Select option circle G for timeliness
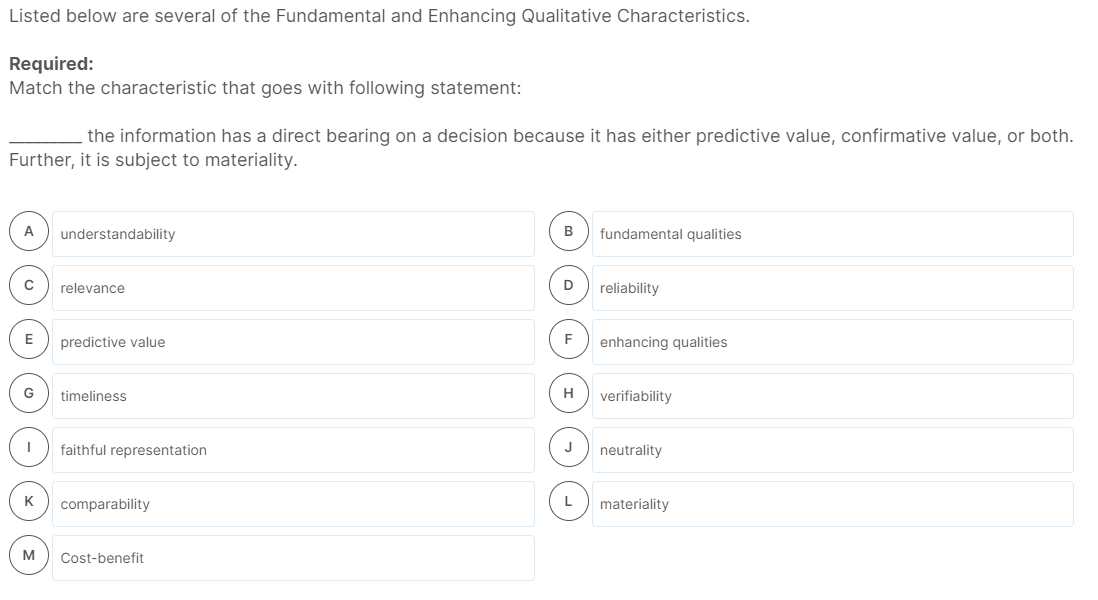The height and width of the screenshot is (600, 1098). pyautogui.click(x=27, y=395)
